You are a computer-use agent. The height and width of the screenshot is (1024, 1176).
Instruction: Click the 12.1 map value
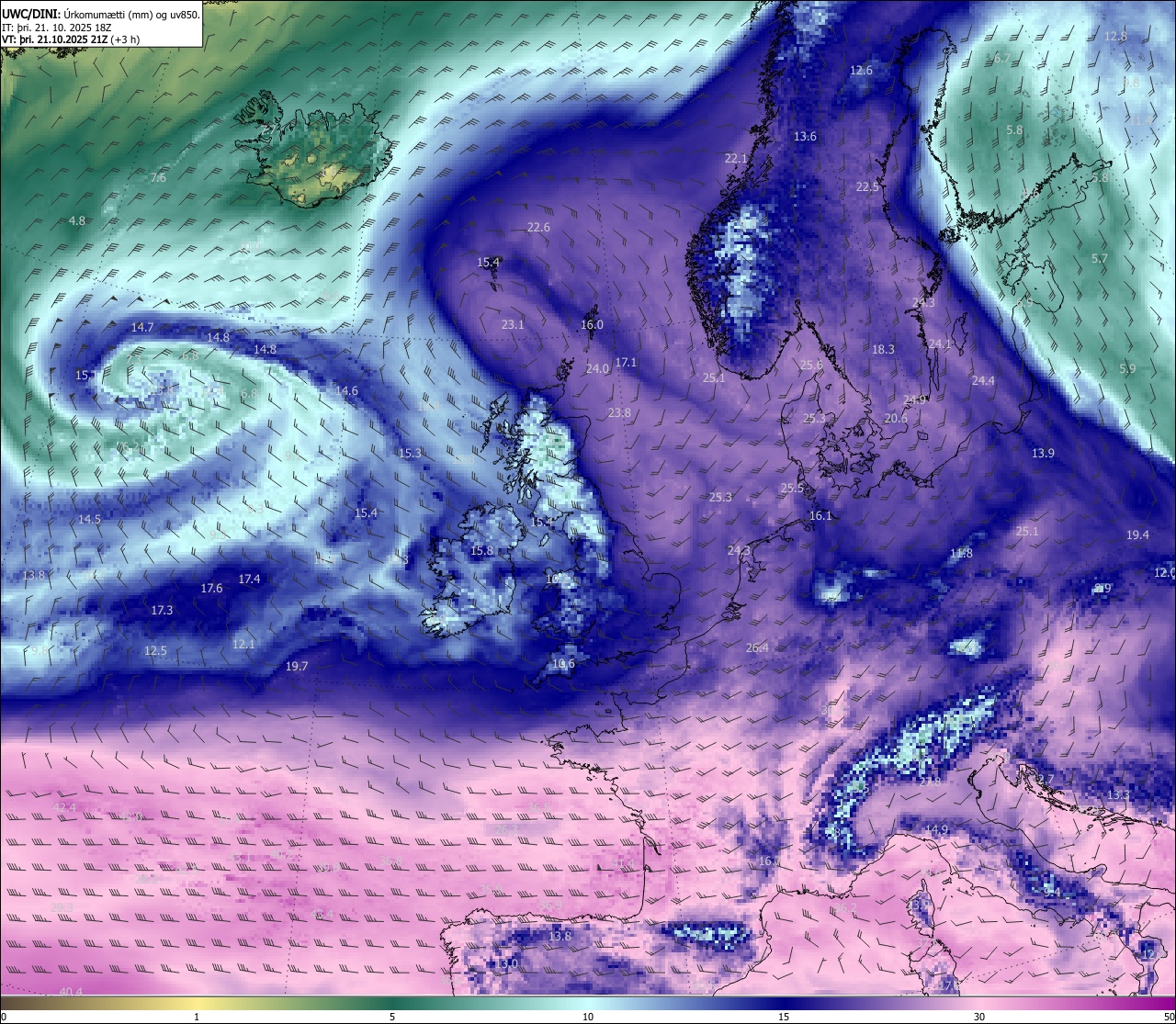[x=243, y=645]
